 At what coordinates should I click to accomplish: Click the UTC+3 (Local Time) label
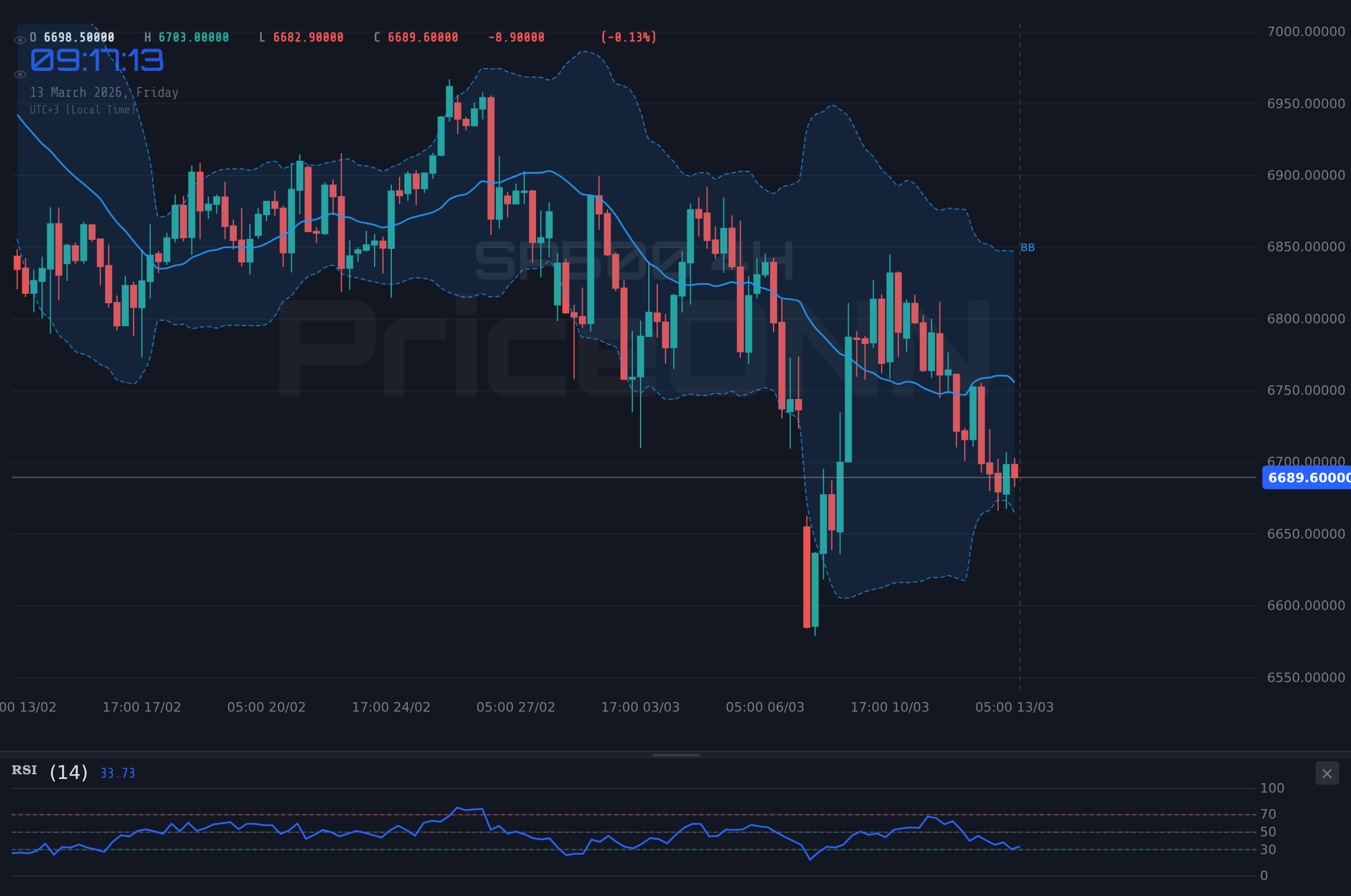pyautogui.click(x=83, y=110)
